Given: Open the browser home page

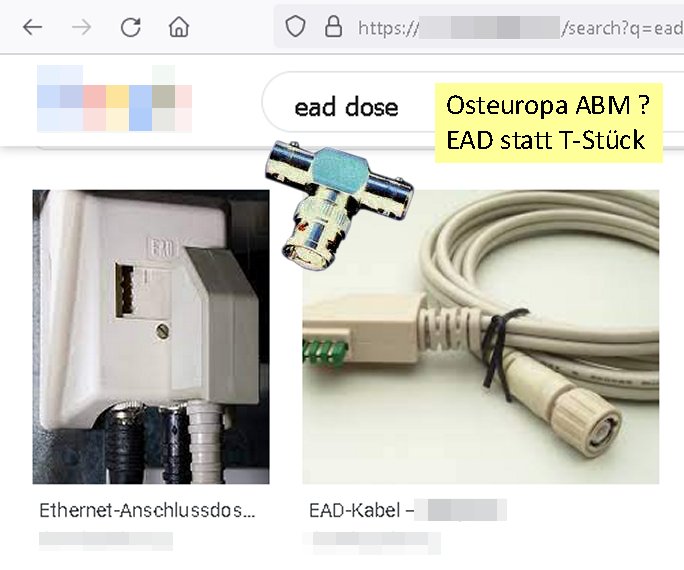Looking at the screenshot, I should point(179,27).
